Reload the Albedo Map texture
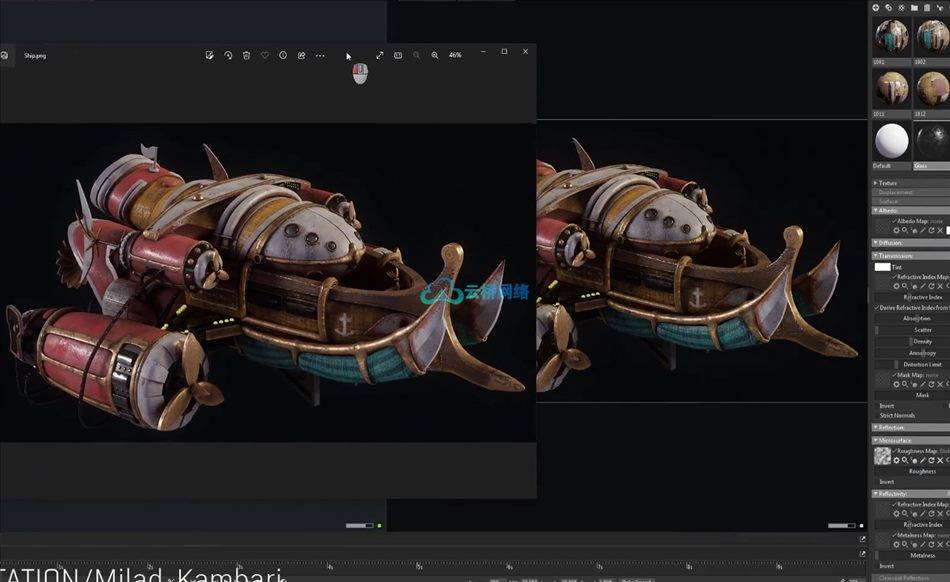 (931, 231)
